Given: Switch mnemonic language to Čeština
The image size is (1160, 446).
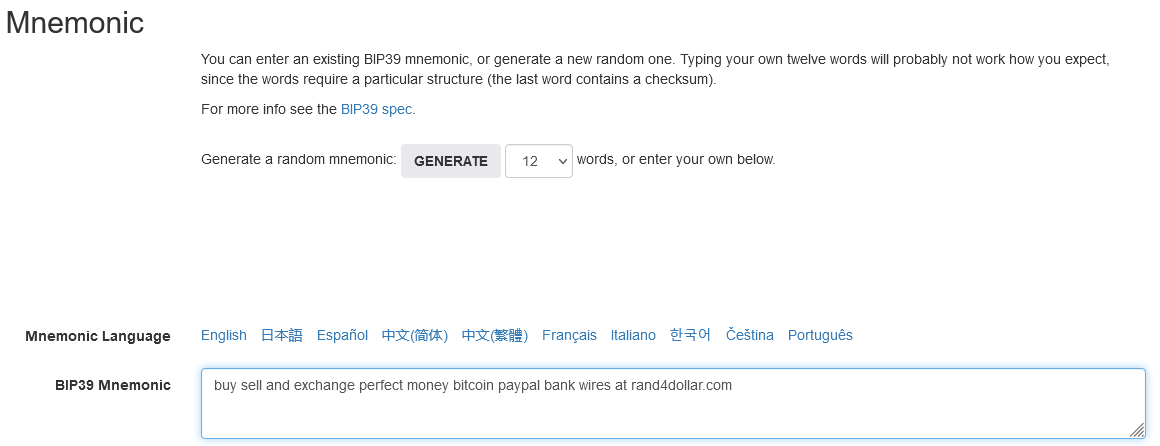Looking at the screenshot, I should pyautogui.click(x=749, y=335).
